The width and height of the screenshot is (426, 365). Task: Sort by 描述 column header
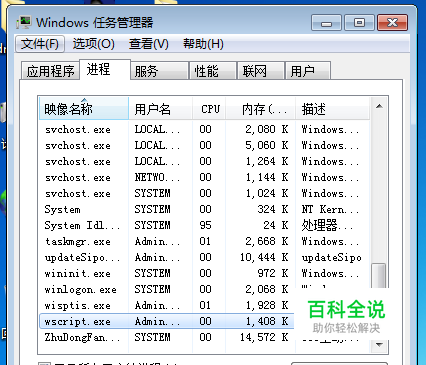[332, 108]
